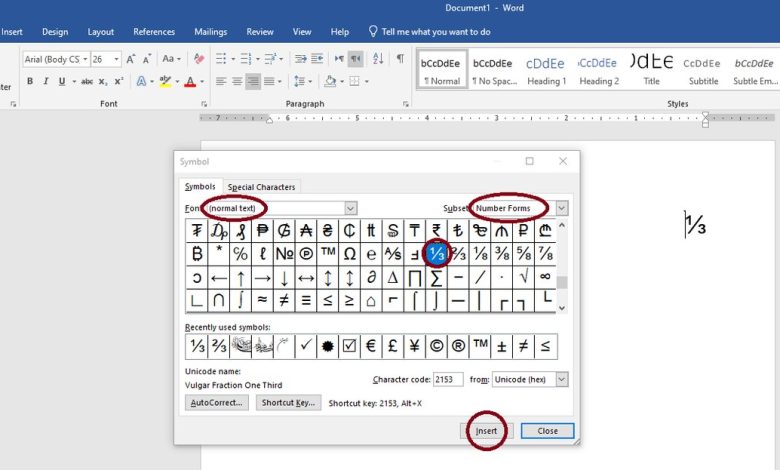Increase font size with Grow Font
Viewport: 780px width, 470px height.
(130, 59)
